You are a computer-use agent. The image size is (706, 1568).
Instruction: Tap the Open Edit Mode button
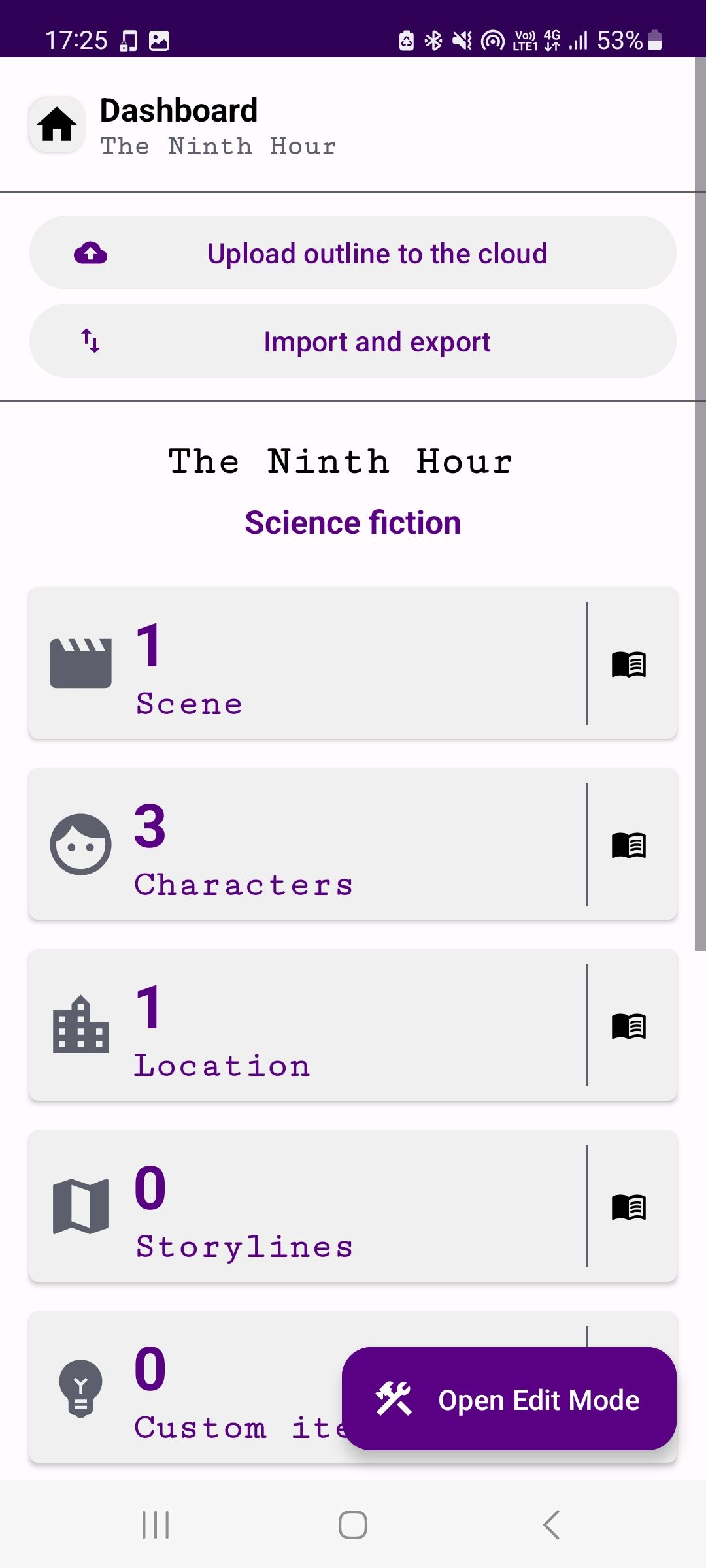[509, 1399]
